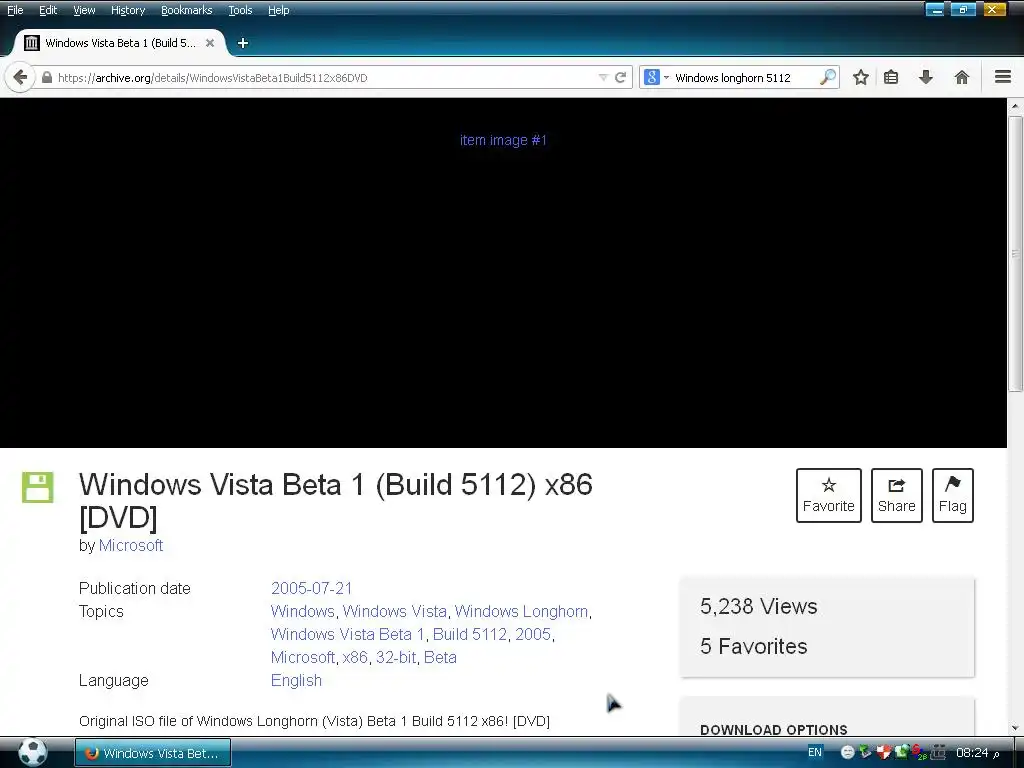This screenshot has height=768, width=1024.
Task: Click the red-white shield tray icon
Action: click(884, 752)
